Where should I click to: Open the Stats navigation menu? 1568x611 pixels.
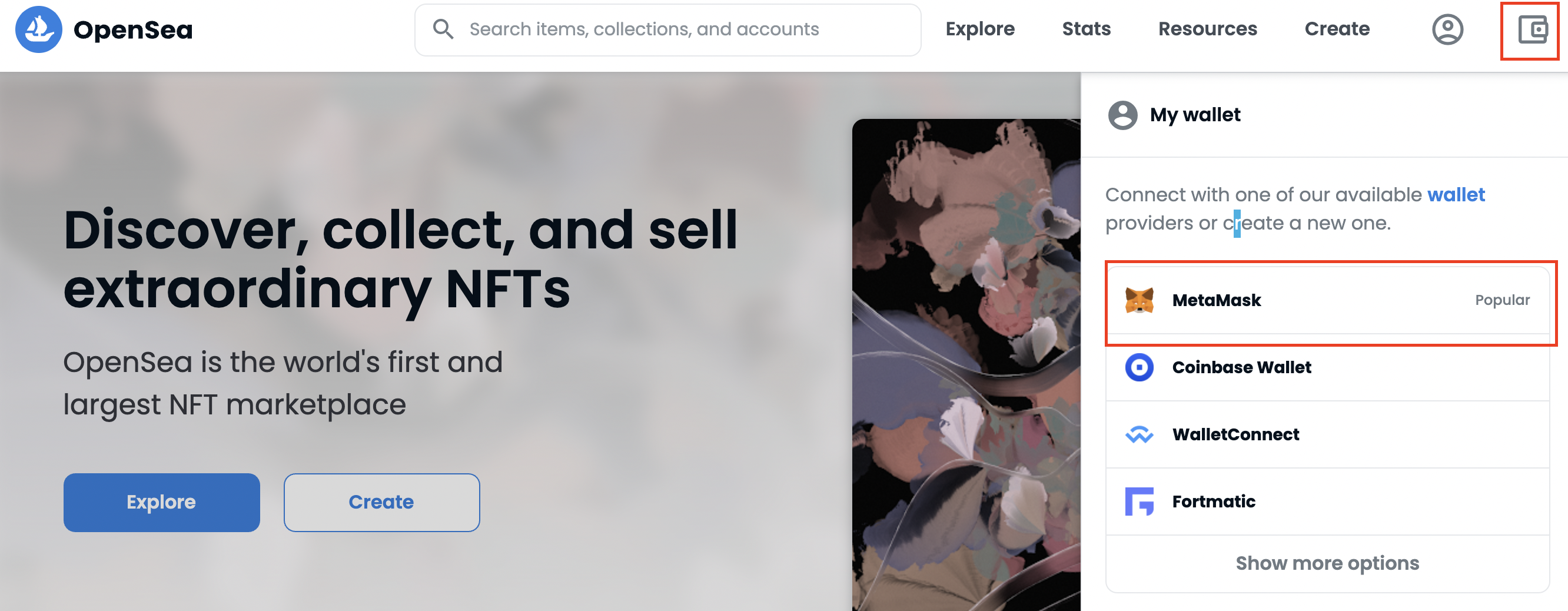coord(1086,29)
